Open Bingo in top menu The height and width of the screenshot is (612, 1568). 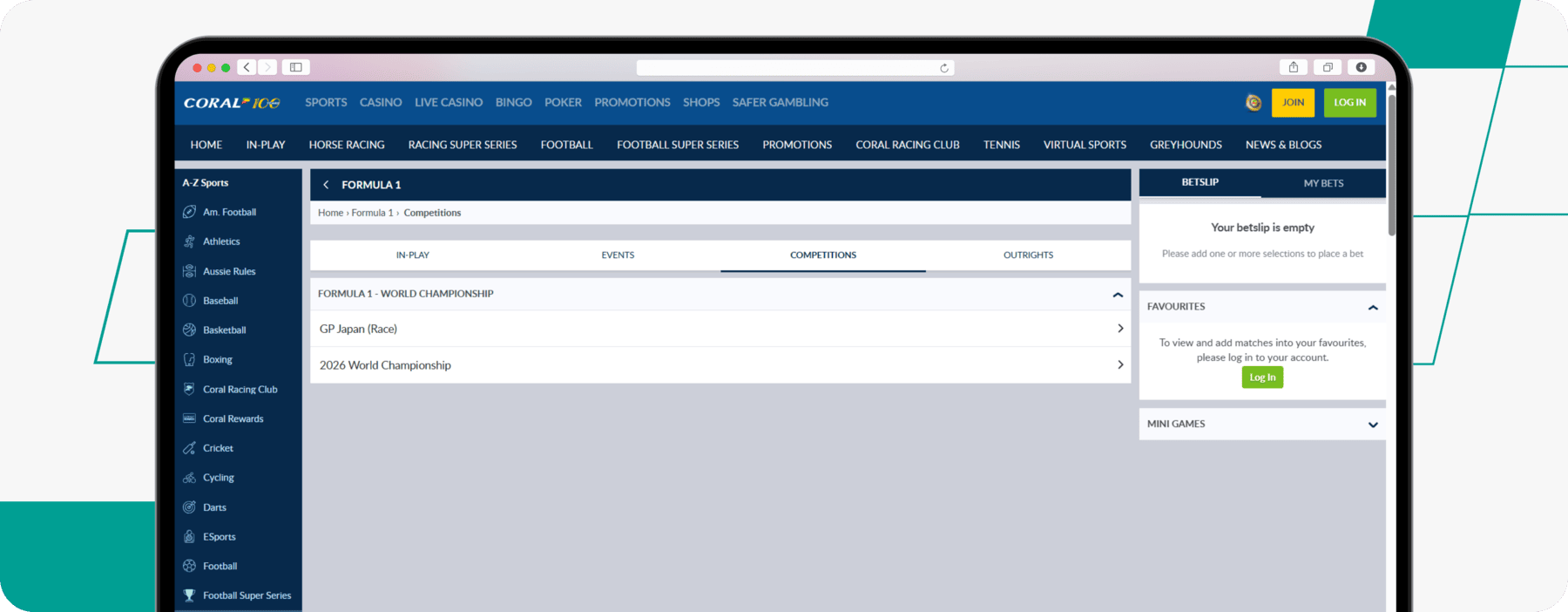point(513,102)
